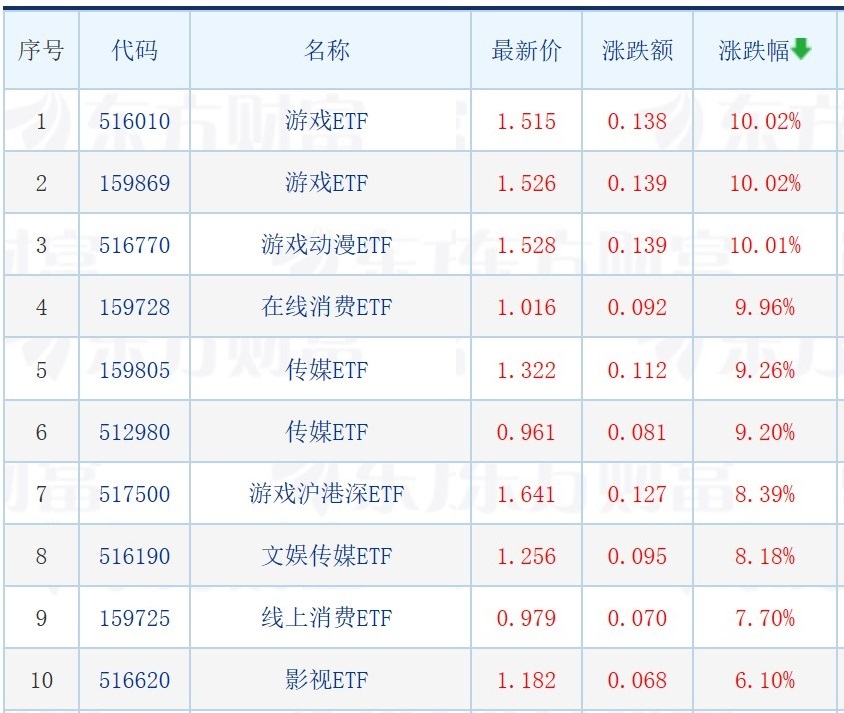Open 传媒ETF link for code 512980

(x=327, y=432)
